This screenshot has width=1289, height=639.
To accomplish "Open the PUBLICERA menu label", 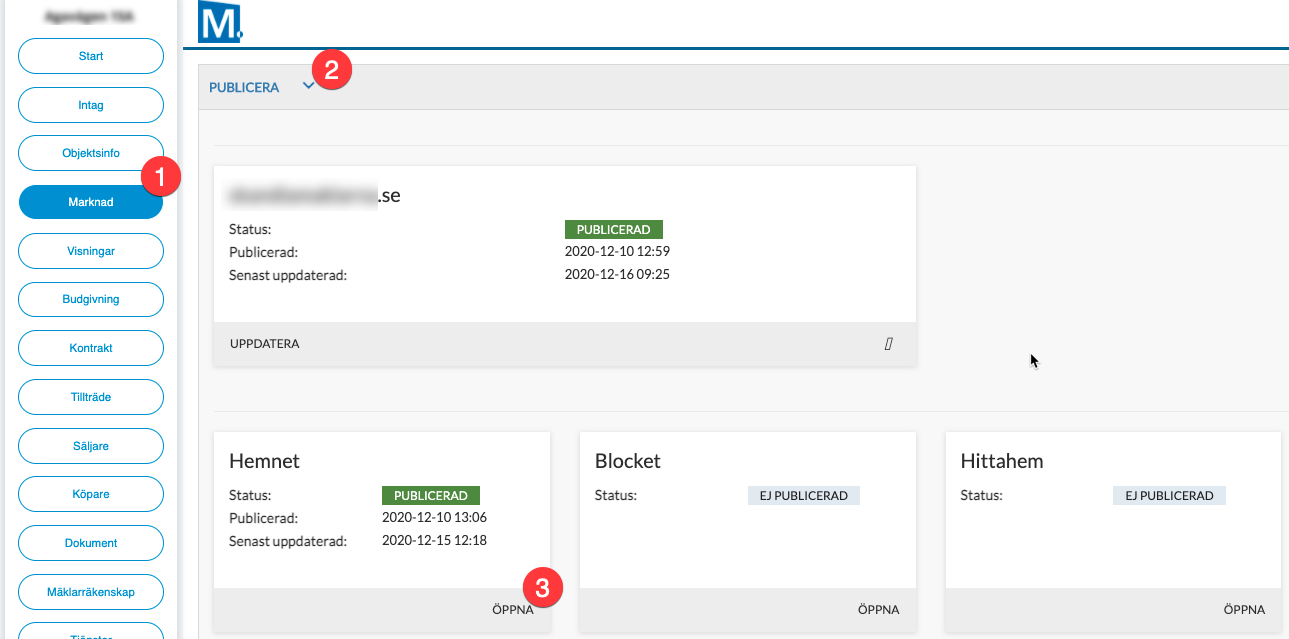I will click(x=244, y=88).
